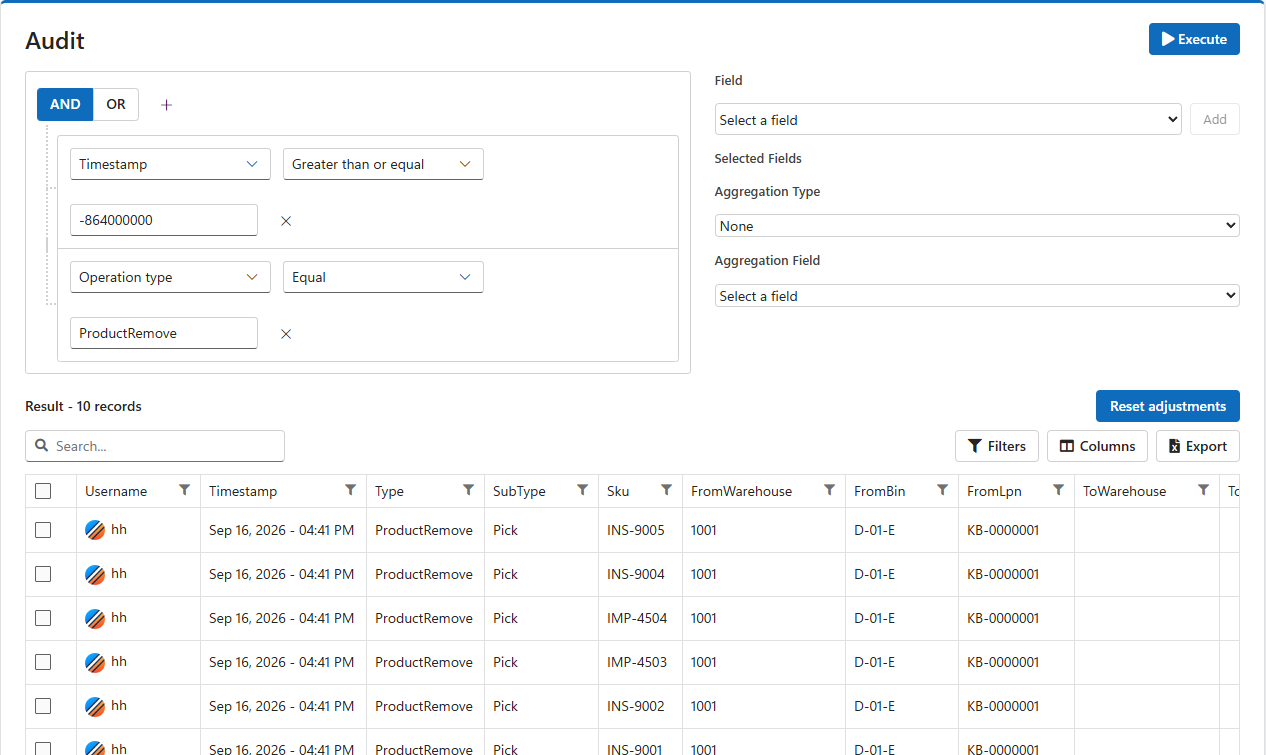This screenshot has height=755, width=1266.
Task: Click the Execute button
Action: click(1194, 39)
